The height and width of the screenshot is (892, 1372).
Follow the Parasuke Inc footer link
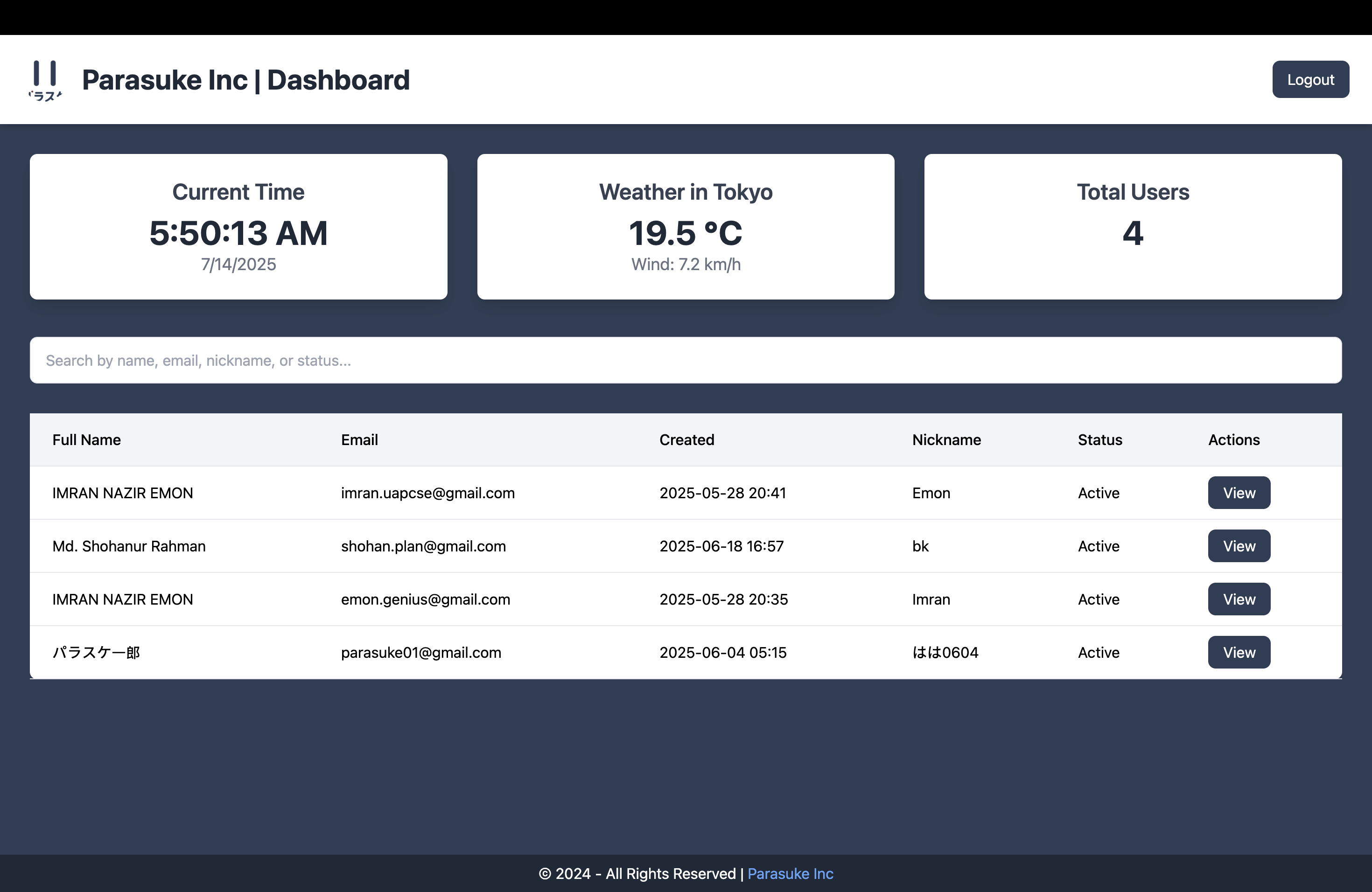[x=791, y=873]
